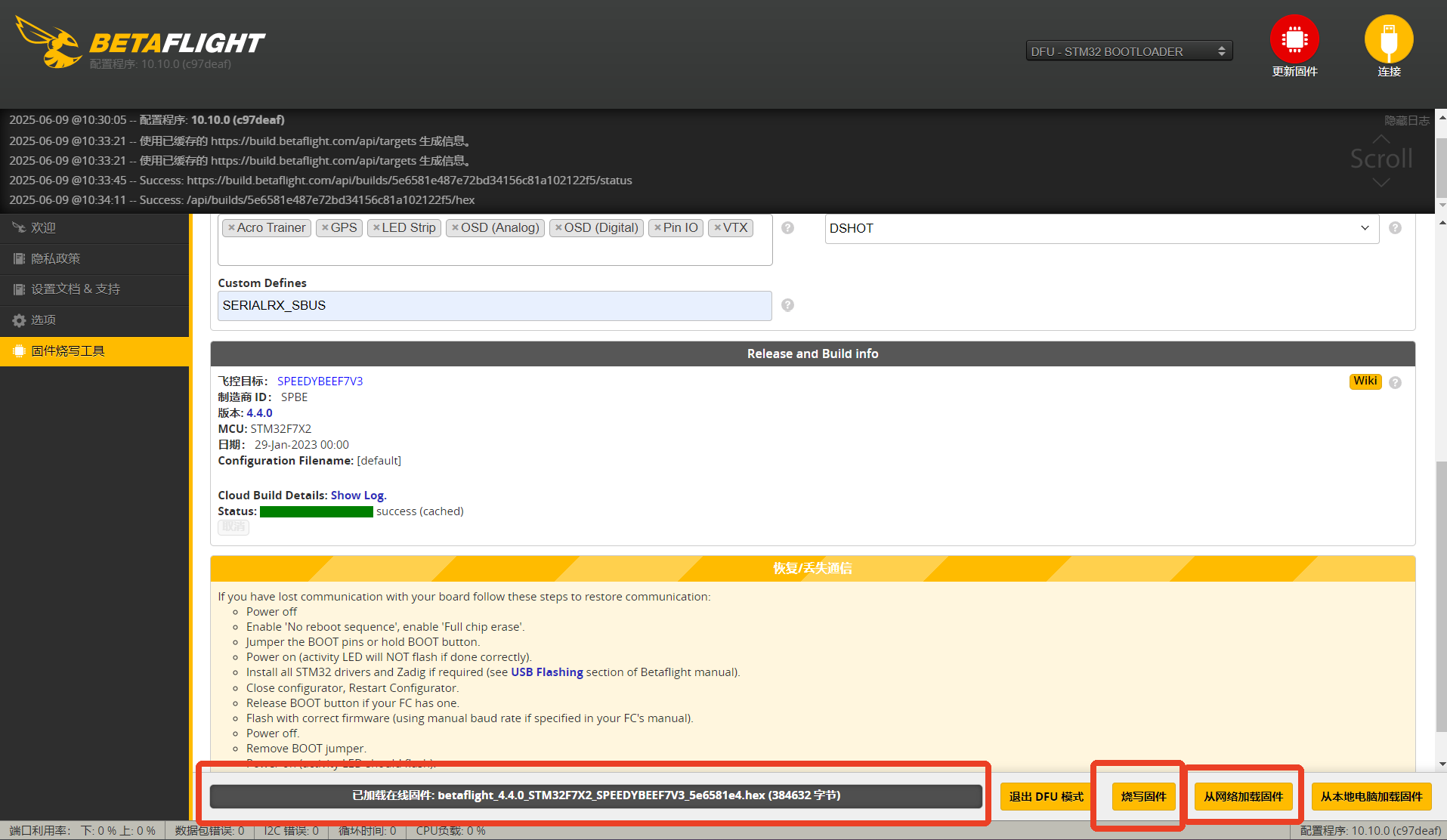The height and width of the screenshot is (840, 1447).
Task: Click the help icon next to Wiki
Action: click(1395, 382)
